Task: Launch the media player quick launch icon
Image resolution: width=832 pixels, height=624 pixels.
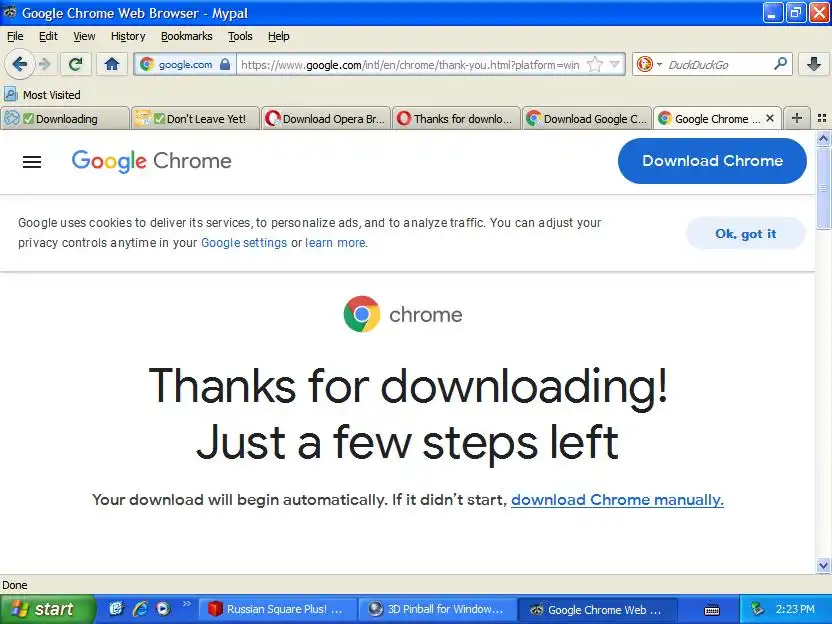Action: click(x=163, y=609)
